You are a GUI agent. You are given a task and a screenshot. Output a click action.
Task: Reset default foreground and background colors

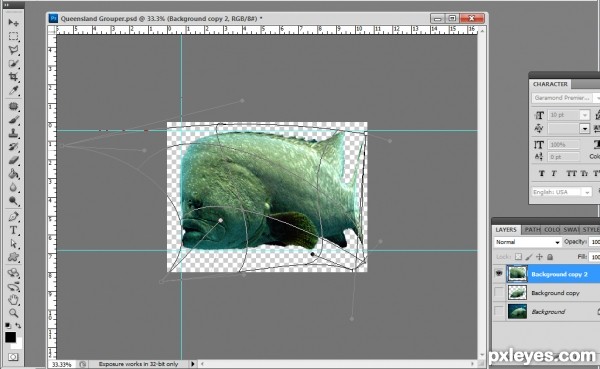click(8, 326)
